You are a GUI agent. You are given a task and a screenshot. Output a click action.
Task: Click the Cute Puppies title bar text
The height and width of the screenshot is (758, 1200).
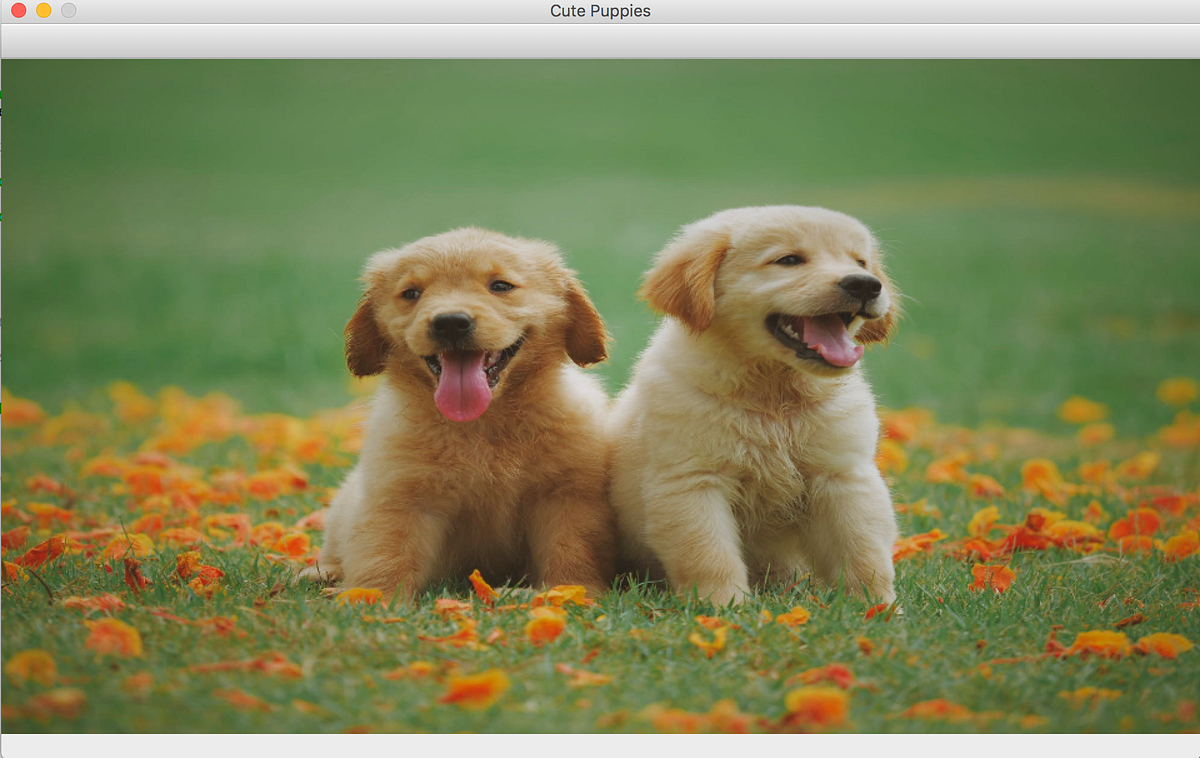(x=599, y=11)
